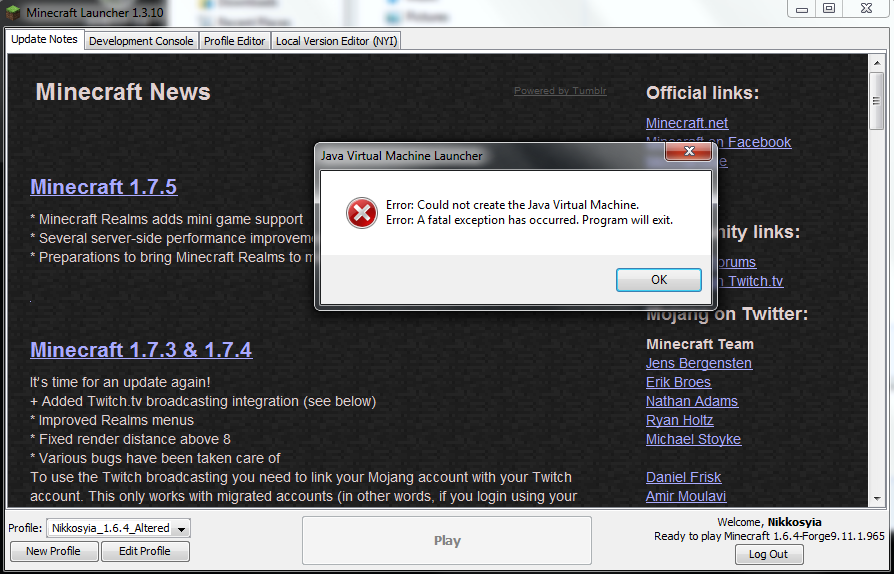This screenshot has width=894, height=574.
Task: Select the Local Version Editor (NYI) tab
Action: (336, 41)
